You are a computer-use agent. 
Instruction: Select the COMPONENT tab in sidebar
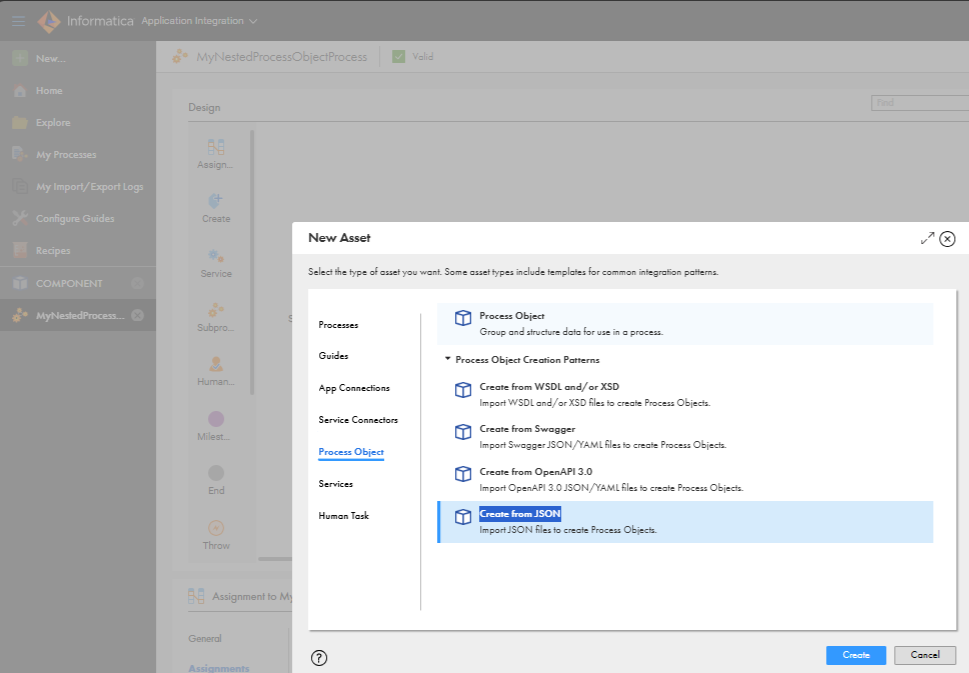click(x=69, y=283)
